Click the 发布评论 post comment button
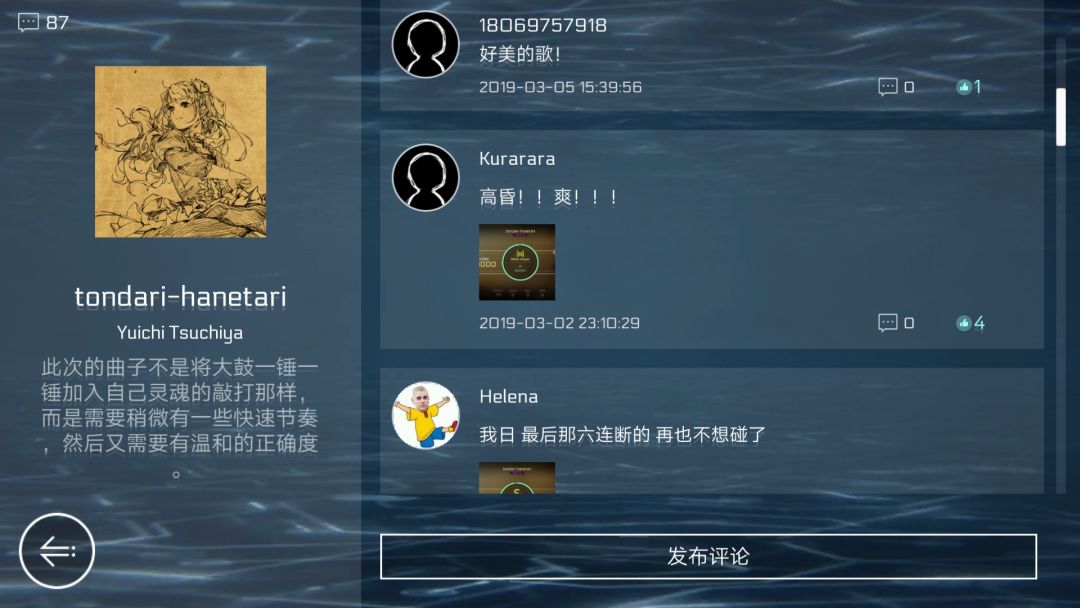 pyautogui.click(x=708, y=556)
